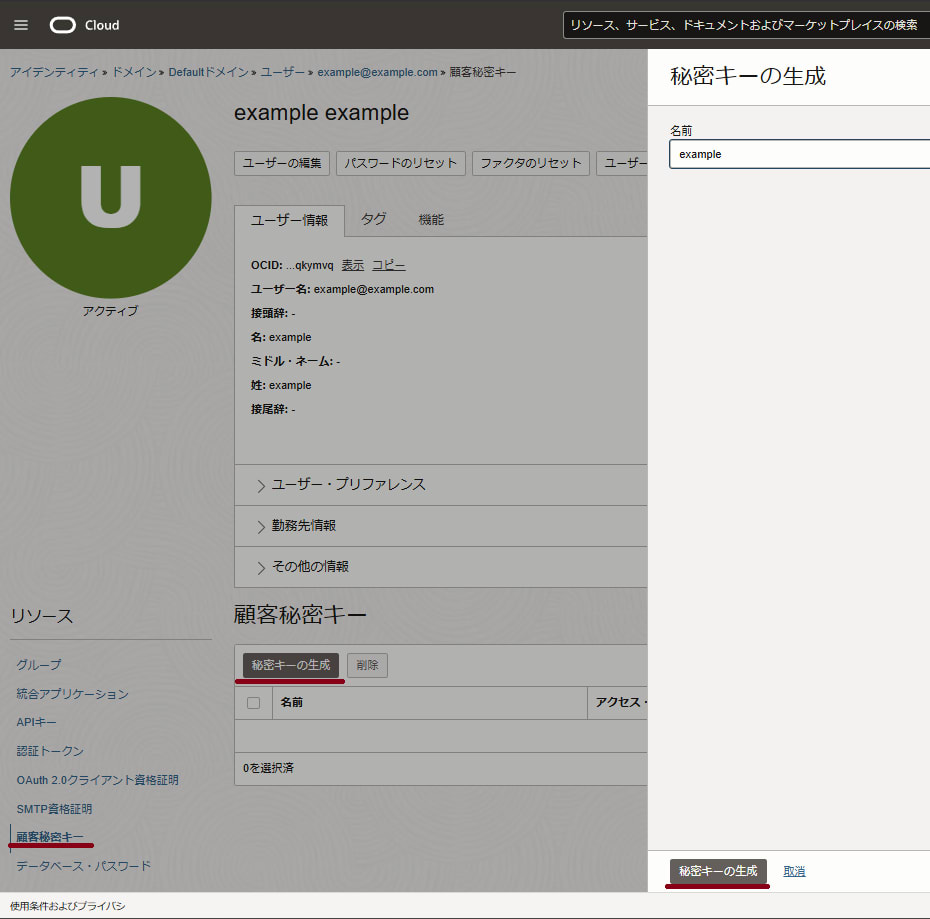Viewport: 930px width, 919px height.
Task: Cancel with the 取消 link
Action: pos(794,871)
